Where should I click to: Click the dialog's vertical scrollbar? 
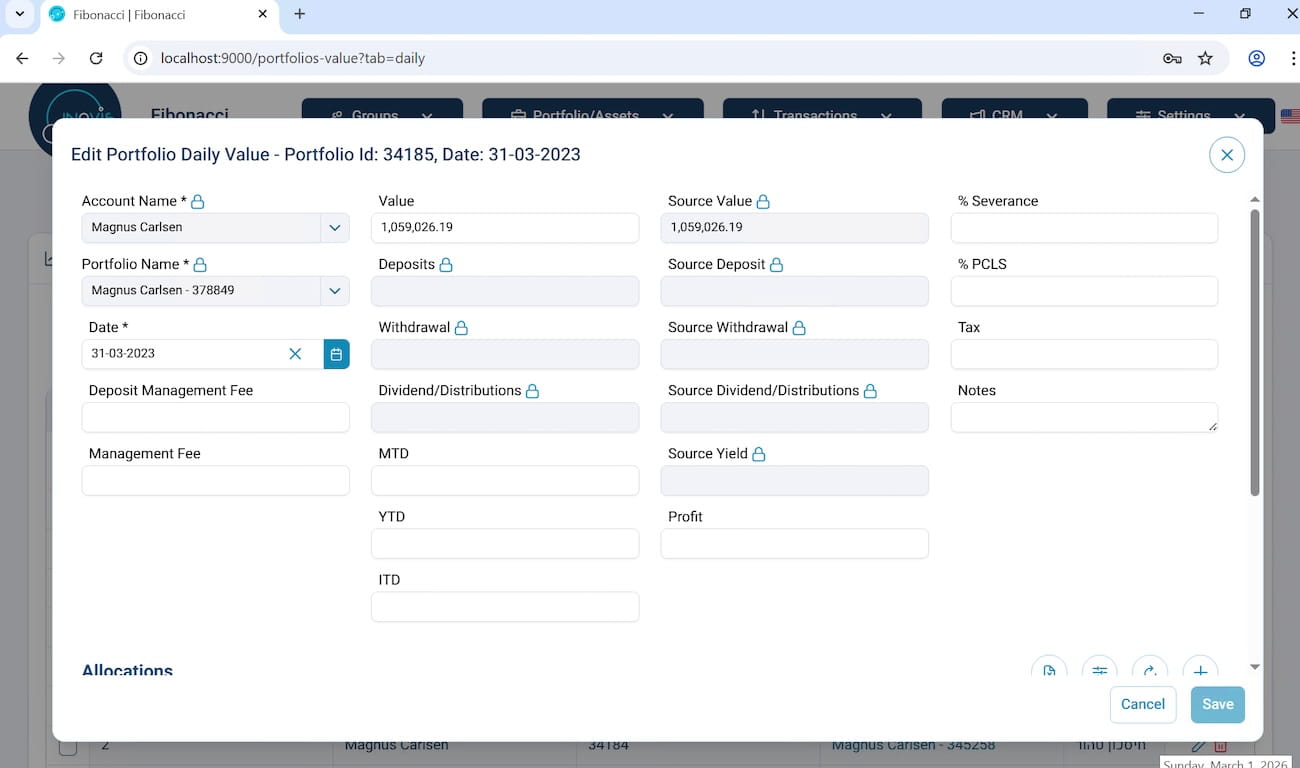[1255, 350]
